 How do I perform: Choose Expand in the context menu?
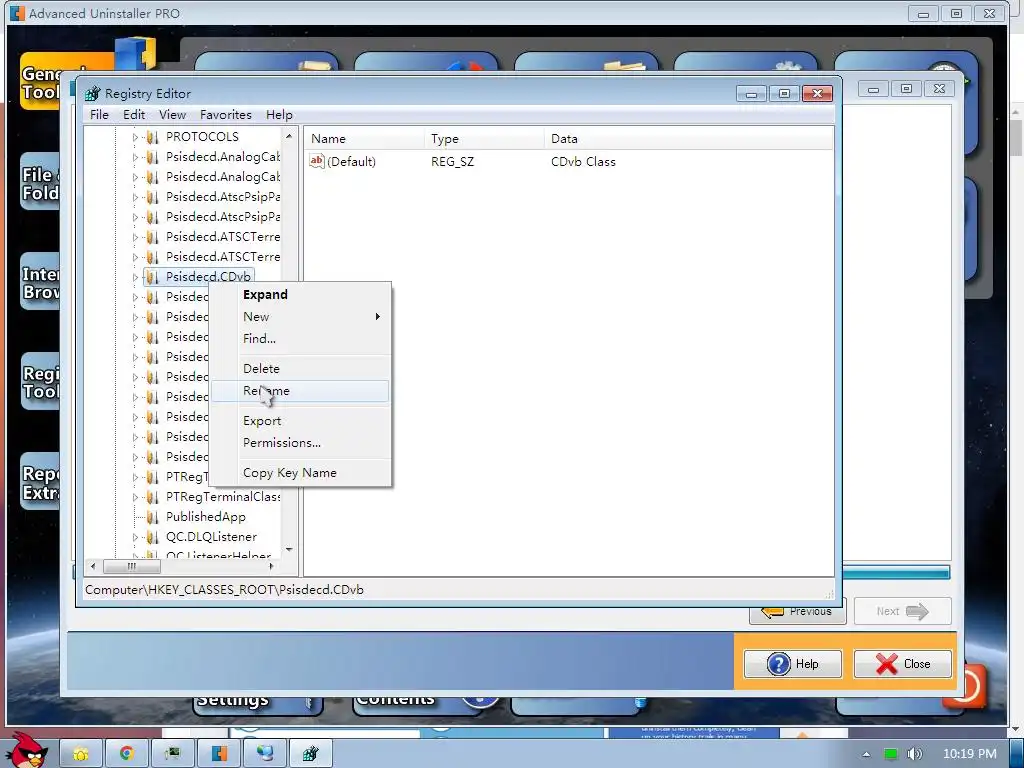click(x=300, y=295)
